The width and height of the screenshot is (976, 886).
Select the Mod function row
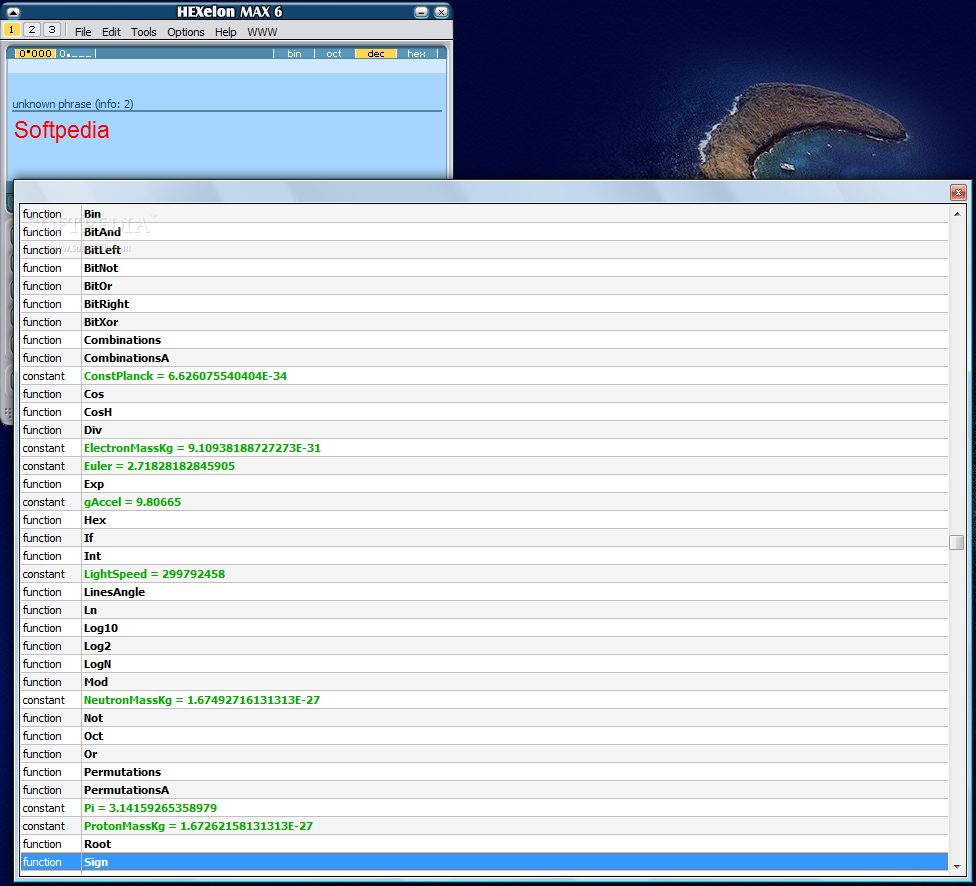(484, 682)
